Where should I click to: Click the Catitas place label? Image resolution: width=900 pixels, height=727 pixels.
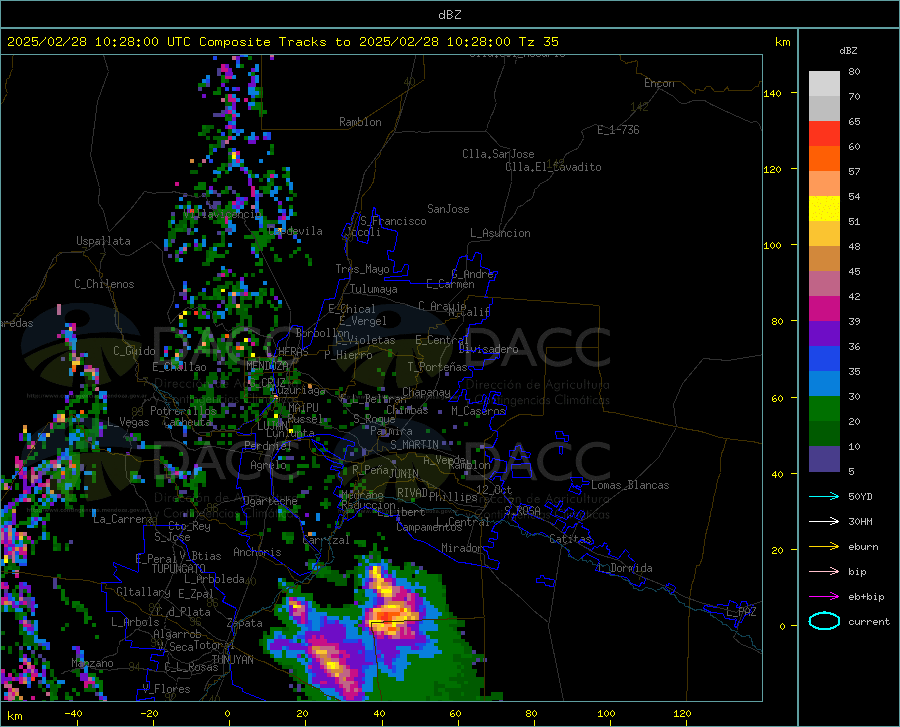[571, 539]
